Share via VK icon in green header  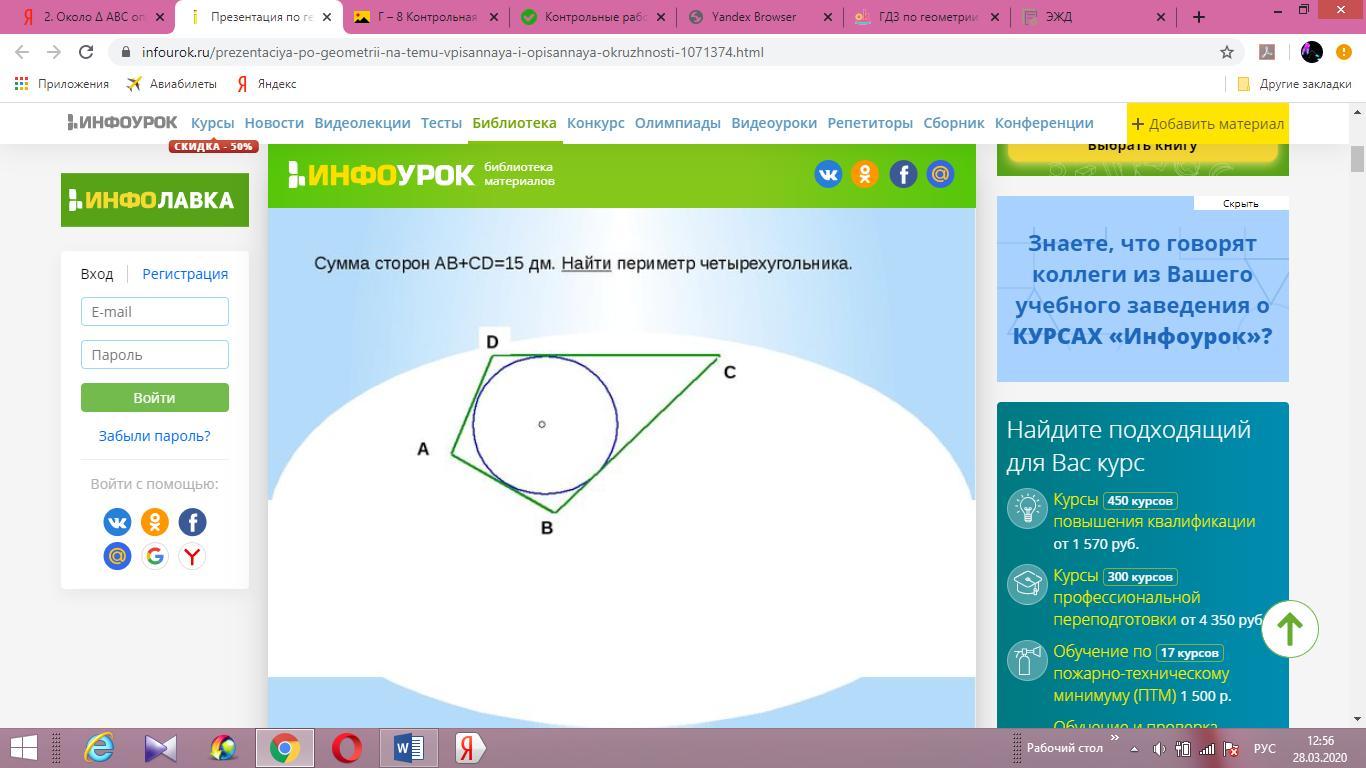point(828,174)
